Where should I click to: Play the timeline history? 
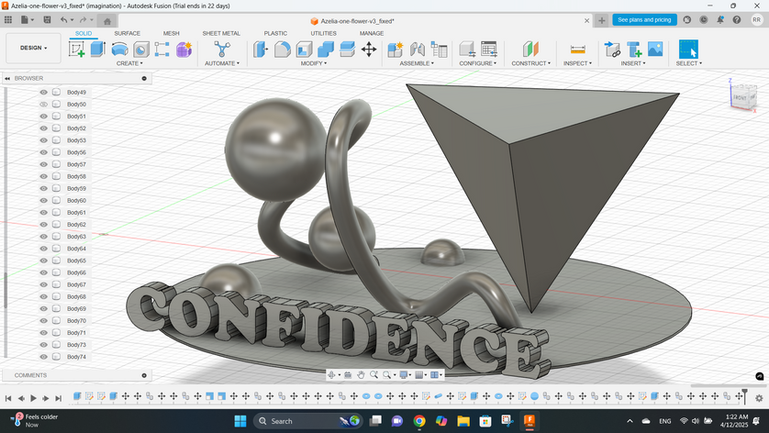33,398
